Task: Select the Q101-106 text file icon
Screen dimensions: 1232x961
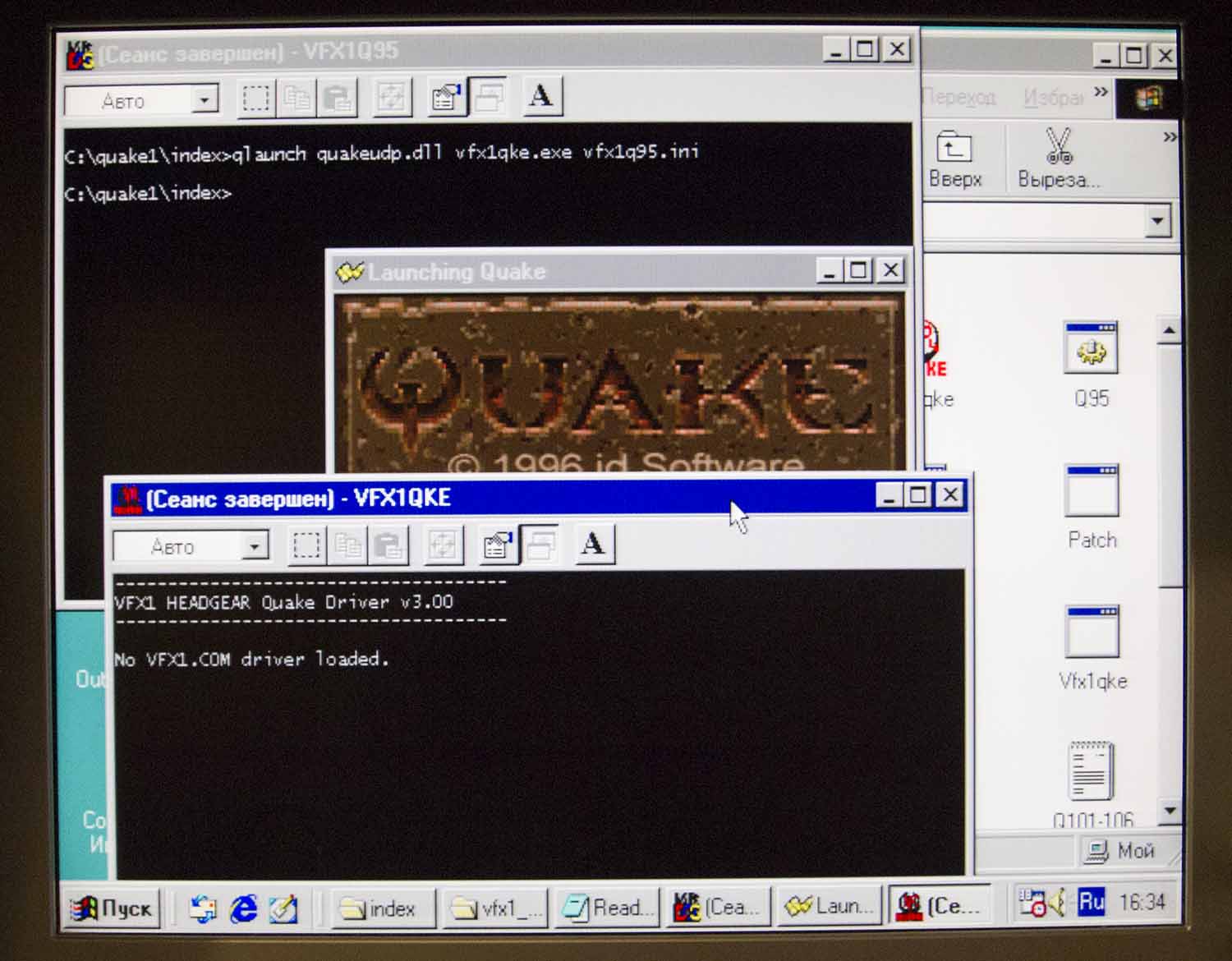Action: (x=1092, y=784)
